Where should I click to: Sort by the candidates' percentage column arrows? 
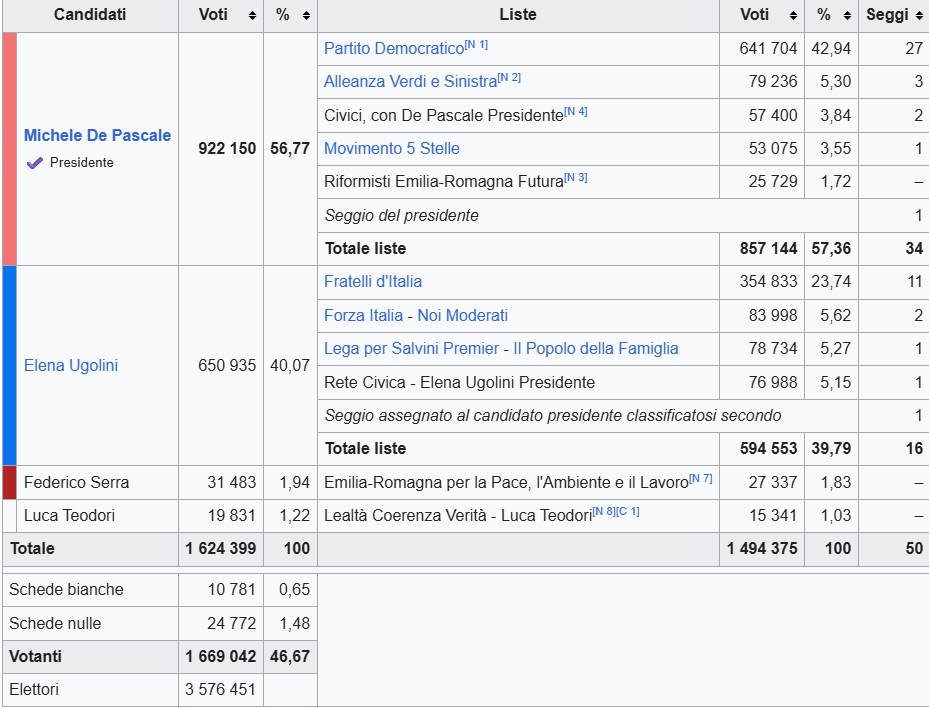[x=306, y=16]
